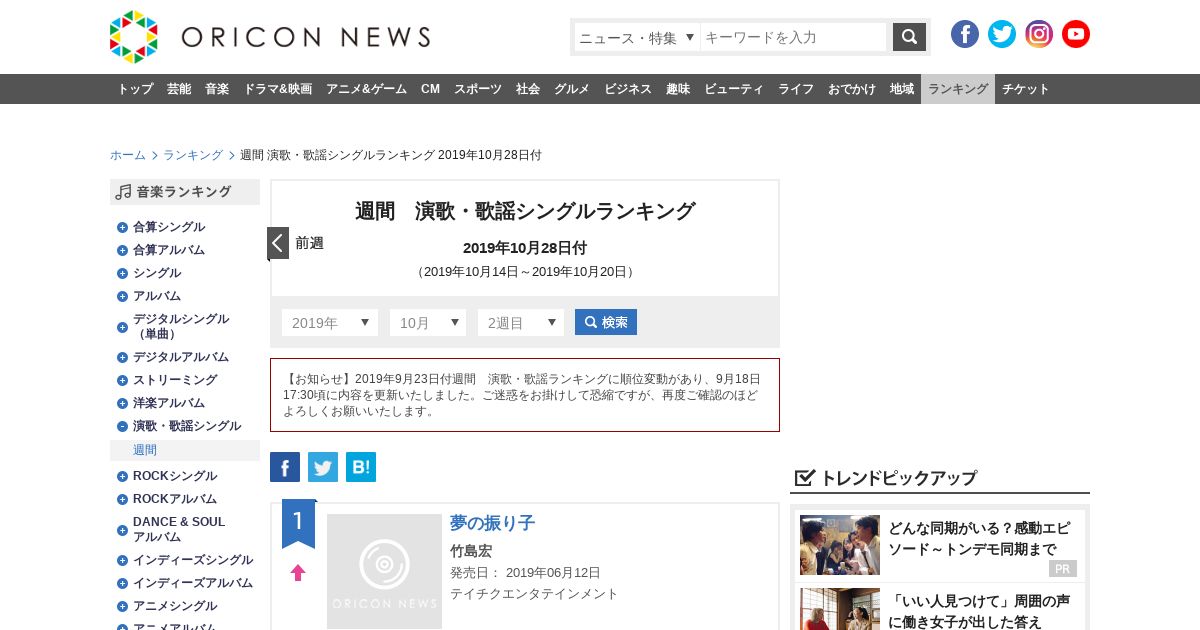
Task: Click the plus icon beside sidebar シングル
Action: [x=122, y=273]
